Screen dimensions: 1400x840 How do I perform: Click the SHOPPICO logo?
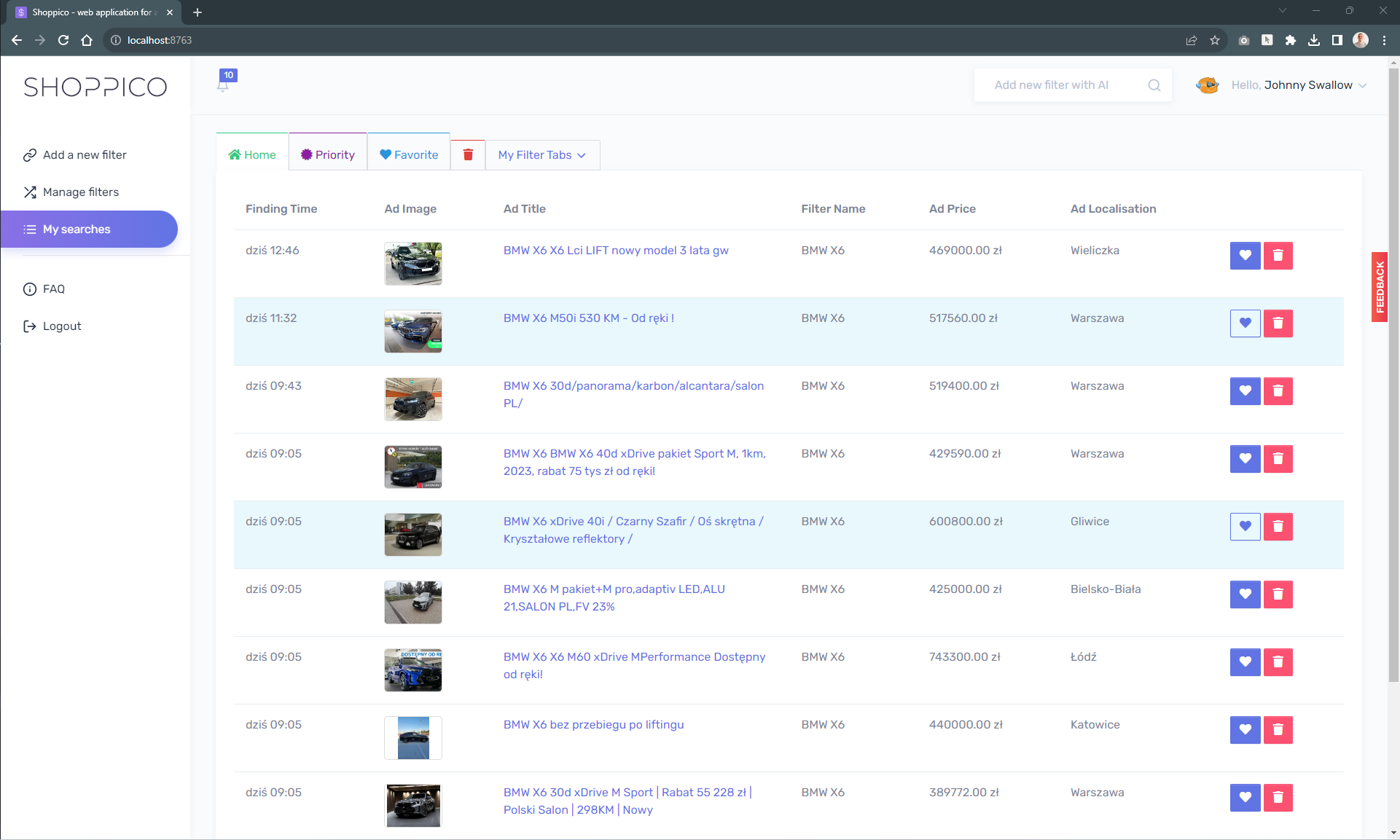click(95, 87)
